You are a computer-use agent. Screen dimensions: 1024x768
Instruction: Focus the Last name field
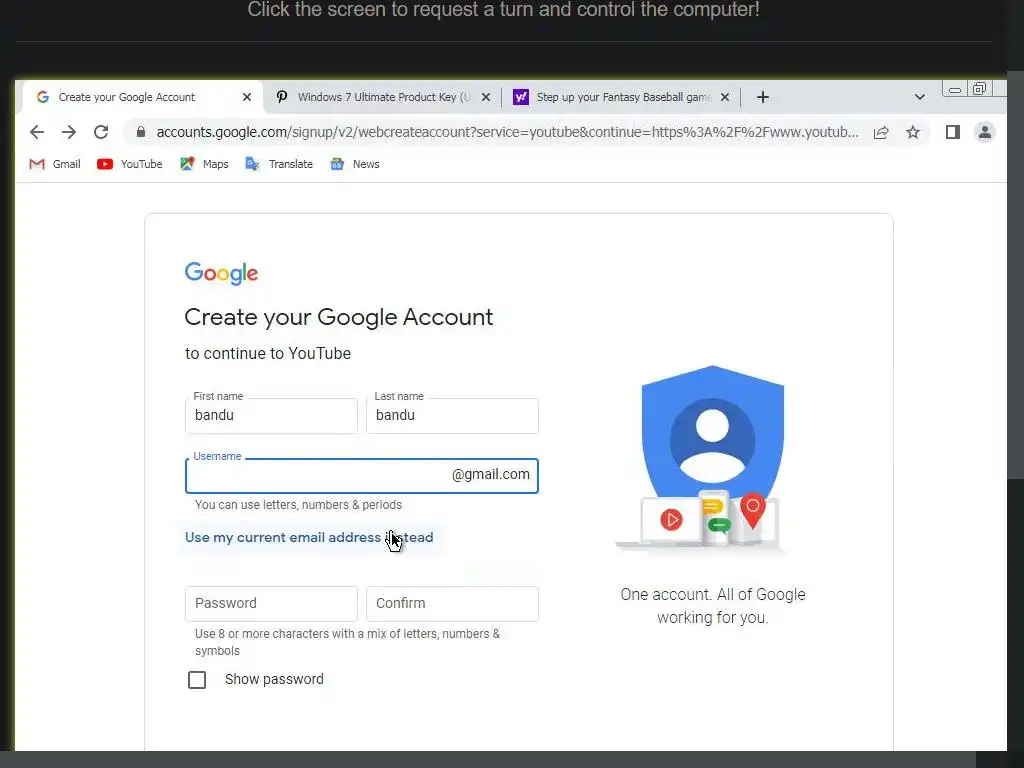pyautogui.click(x=452, y=415)
